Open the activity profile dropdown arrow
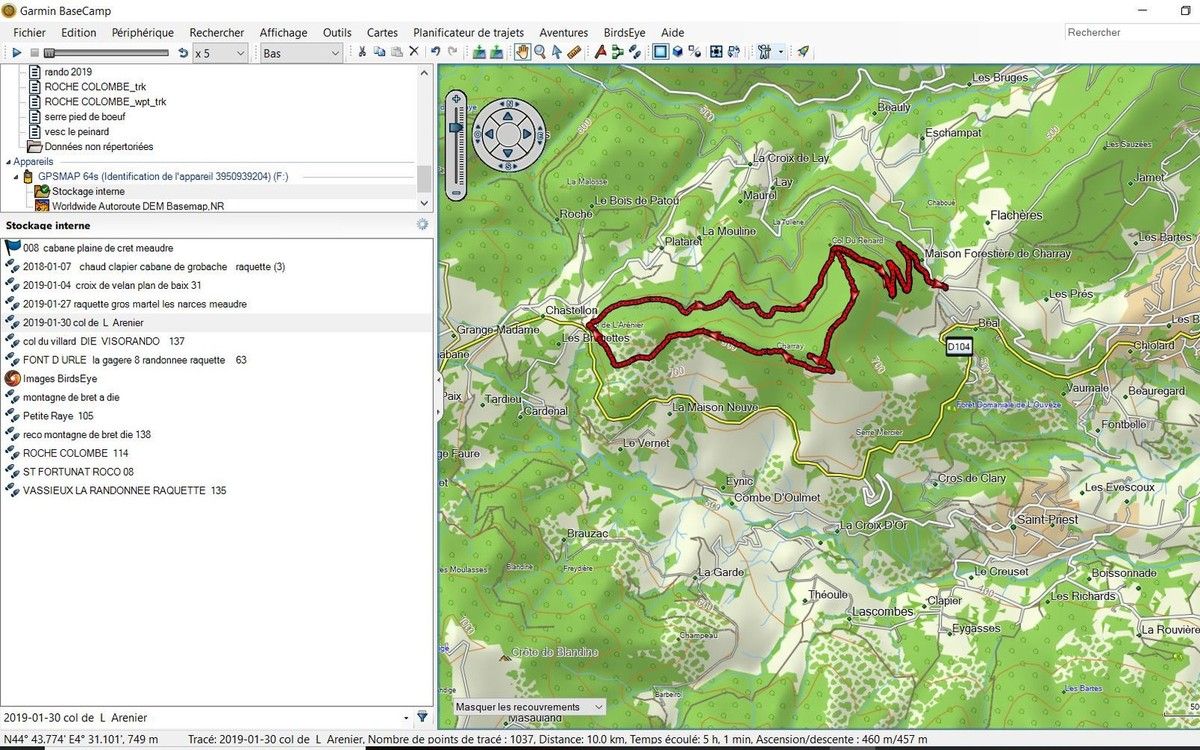The image size is (1200, 750). pos(781,52)
